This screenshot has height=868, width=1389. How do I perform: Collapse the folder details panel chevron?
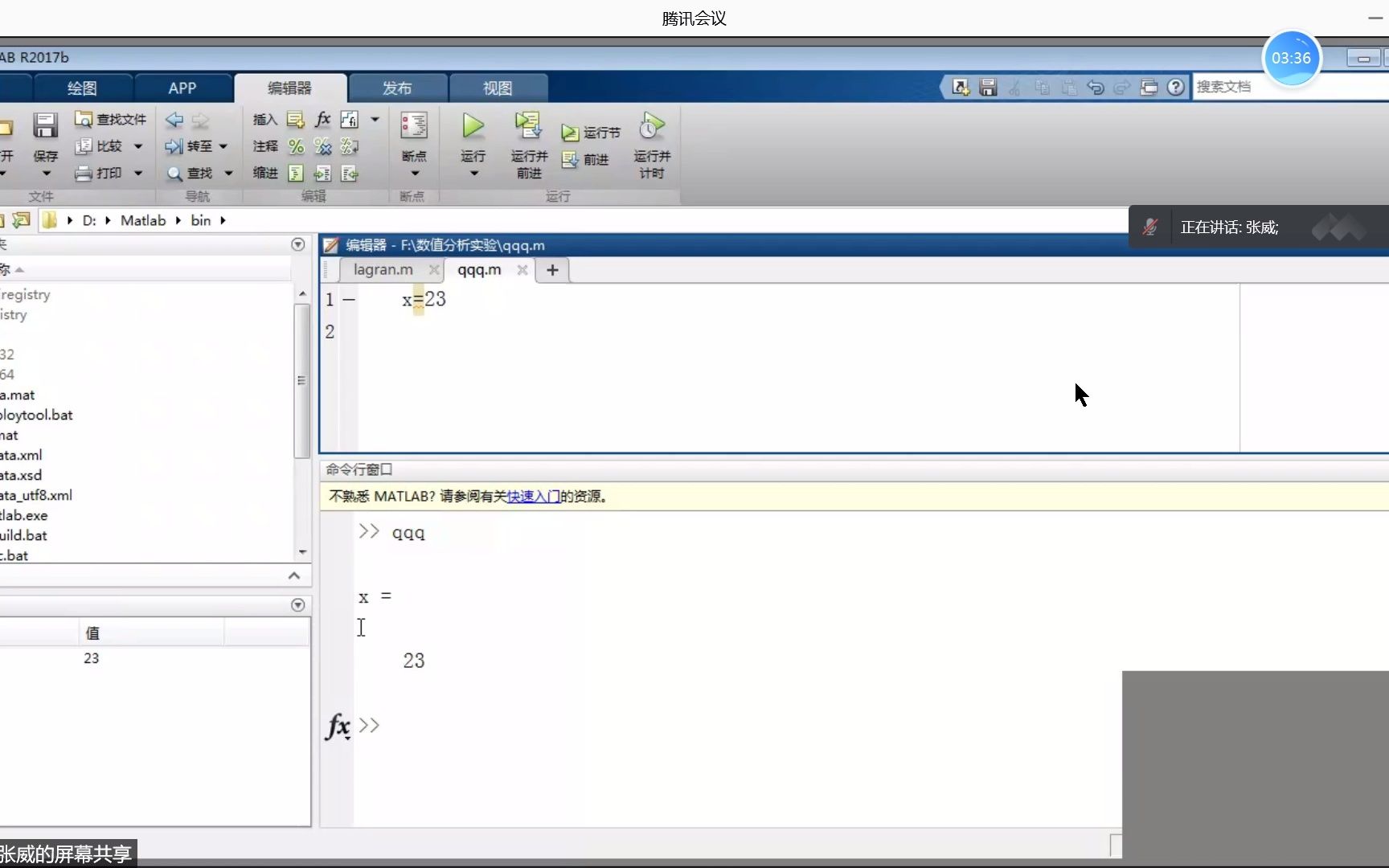click(x=293, y=575)
